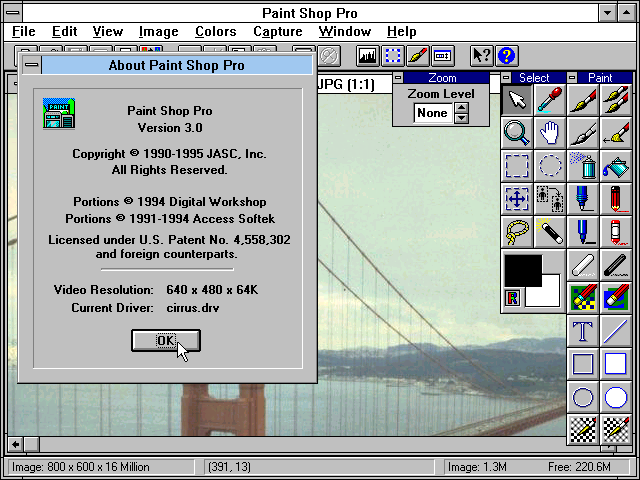The width and height of the screenshot is (640, 480).
Task: Increase Zoom Level with up arrow
Action: [461, 108]
